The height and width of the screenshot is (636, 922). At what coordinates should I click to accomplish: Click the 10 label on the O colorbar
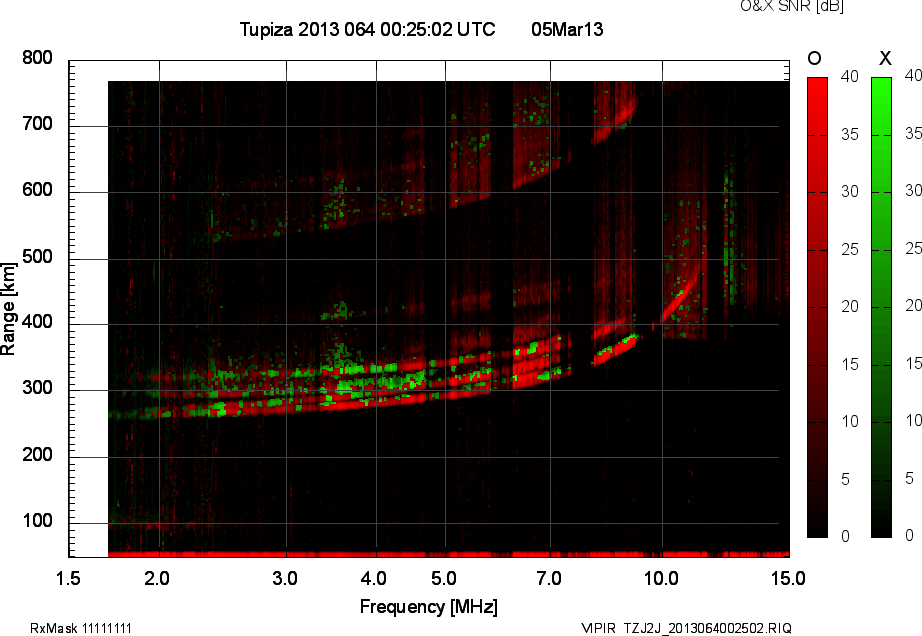[x=850, y=421]
